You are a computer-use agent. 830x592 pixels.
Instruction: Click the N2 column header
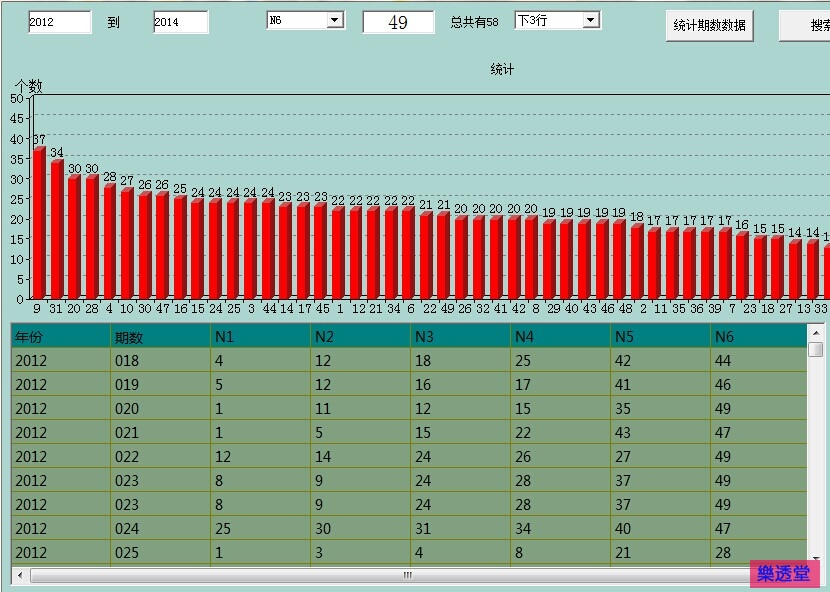point(360,336)
